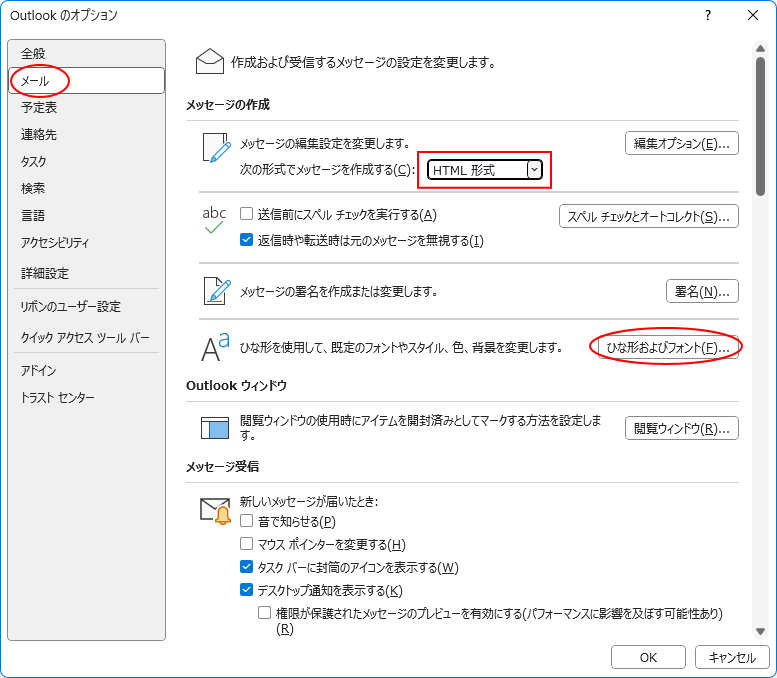
Task: Click the scrollbar down arrow
Action: (x=760, y=631)
